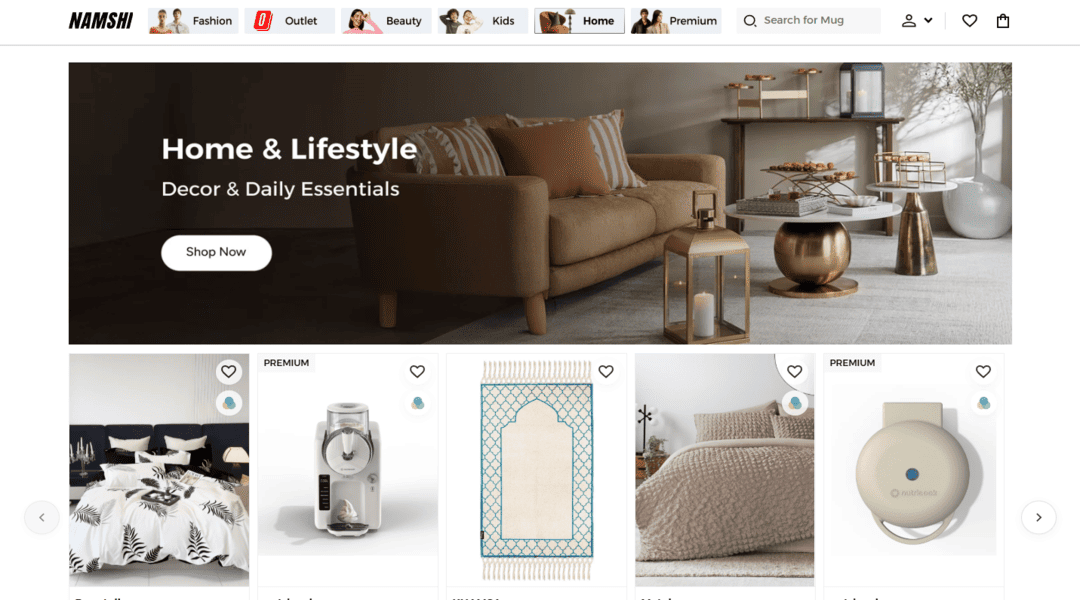Go to the Outlet section
This screenshot has width=1080, height=600.
coord(290,21)
